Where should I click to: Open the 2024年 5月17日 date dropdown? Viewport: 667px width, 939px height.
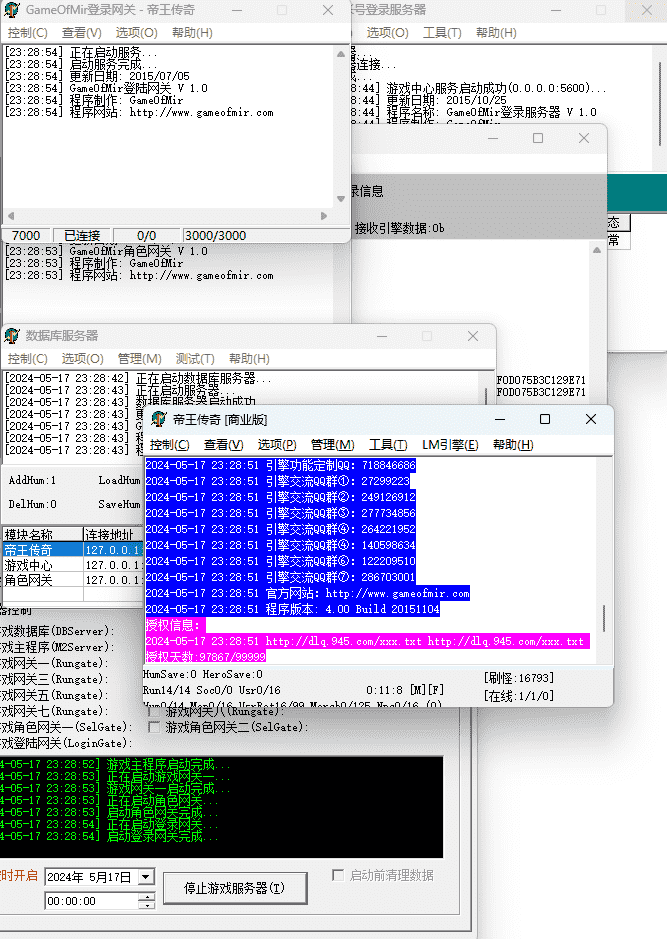(x=146, y=877)
